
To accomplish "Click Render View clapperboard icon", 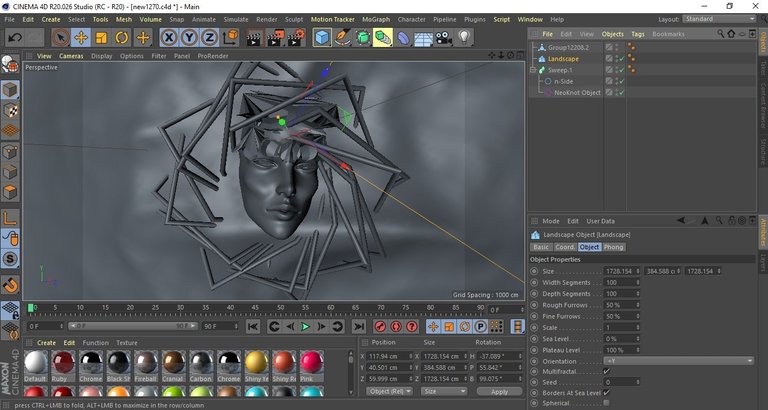I will [x=254, y=38].
